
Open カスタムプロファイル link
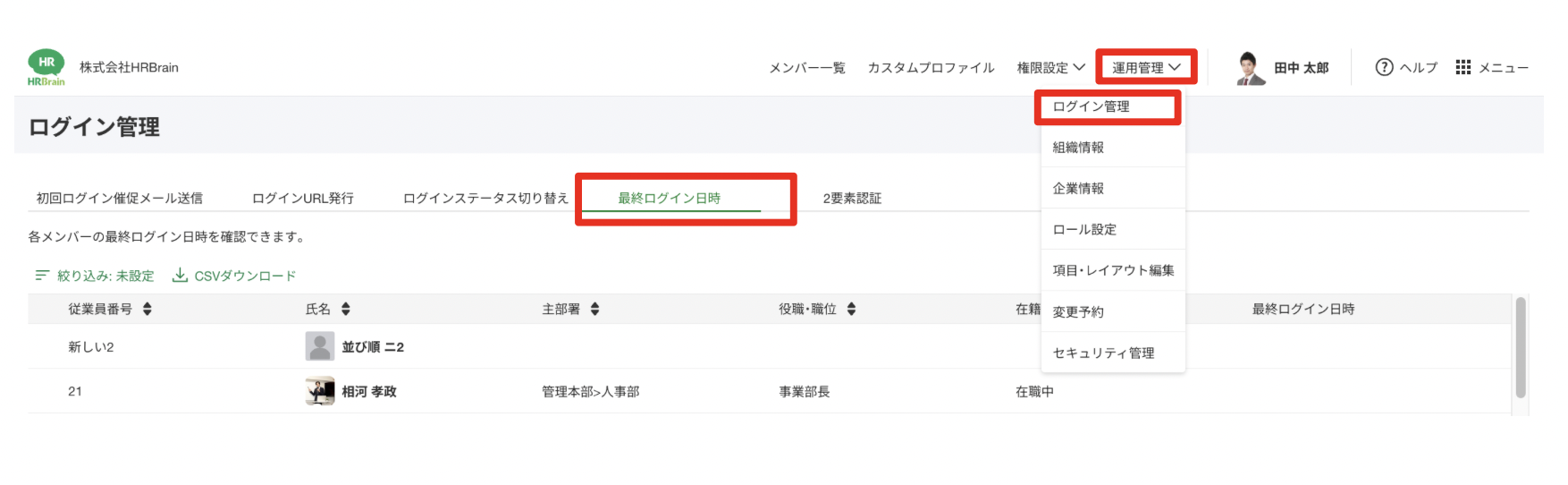(x=931, y=68)
